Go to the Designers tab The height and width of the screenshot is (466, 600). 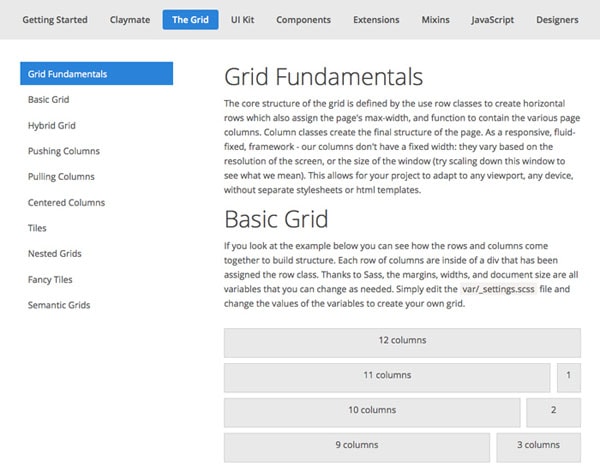click(557, 20)
